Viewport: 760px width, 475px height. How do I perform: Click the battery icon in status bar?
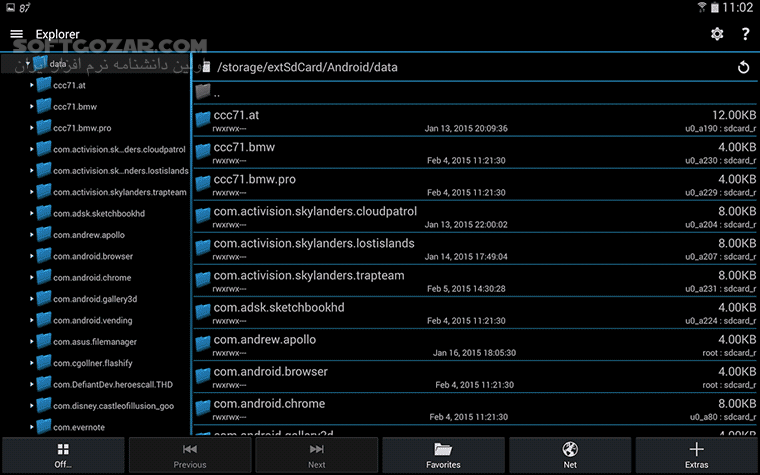point(714,7)
